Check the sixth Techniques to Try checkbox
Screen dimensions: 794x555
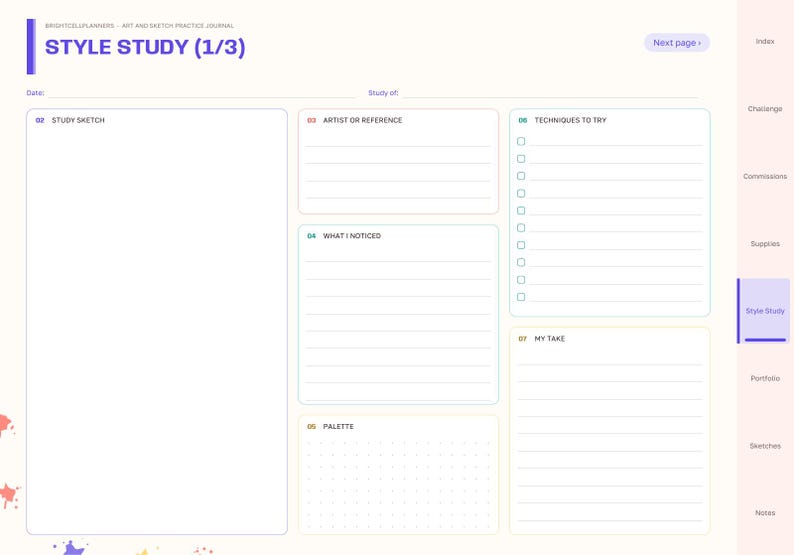[x=521, y=228]
